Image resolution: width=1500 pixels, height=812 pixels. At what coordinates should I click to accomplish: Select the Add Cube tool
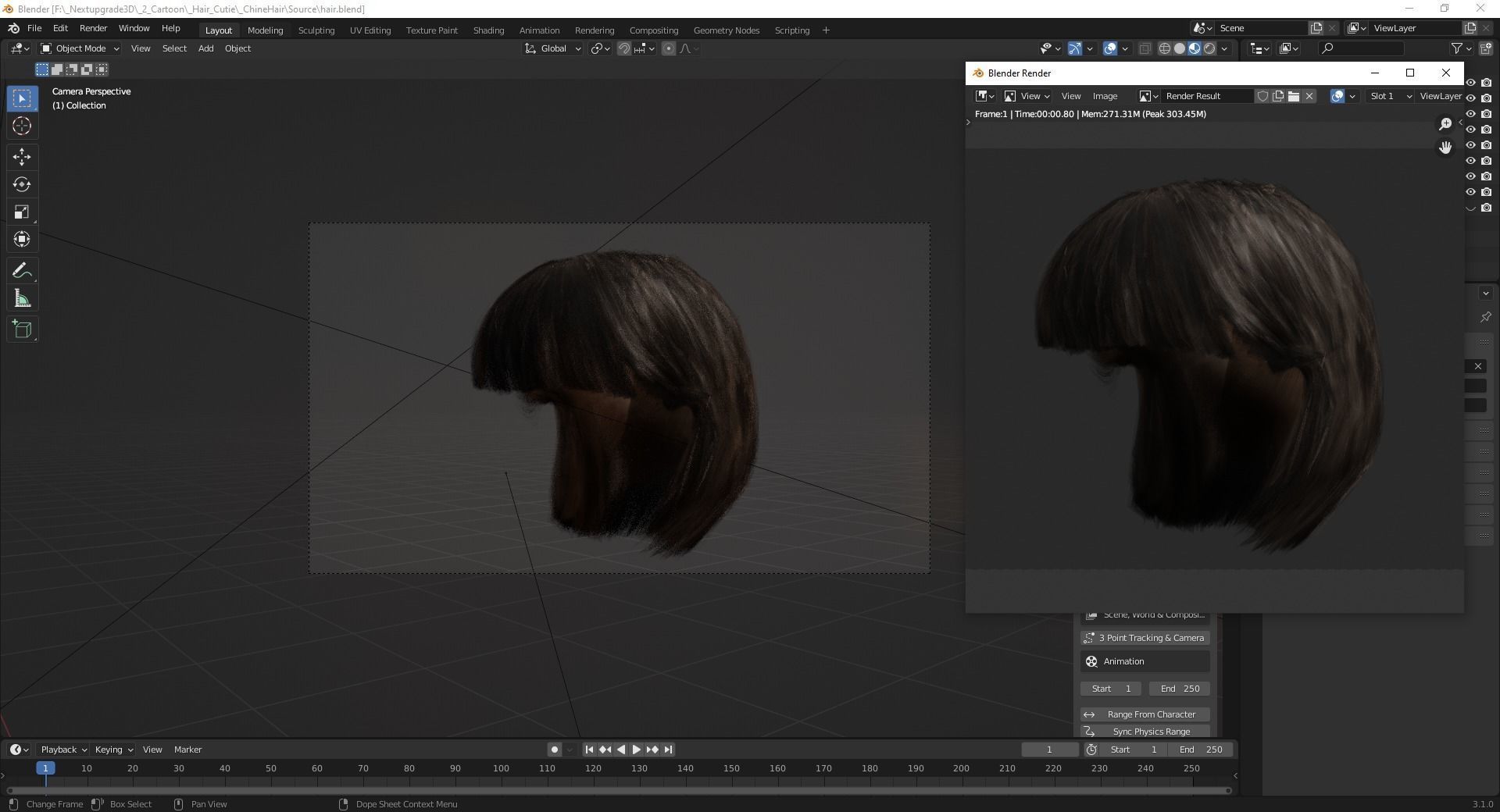[22, 329]
